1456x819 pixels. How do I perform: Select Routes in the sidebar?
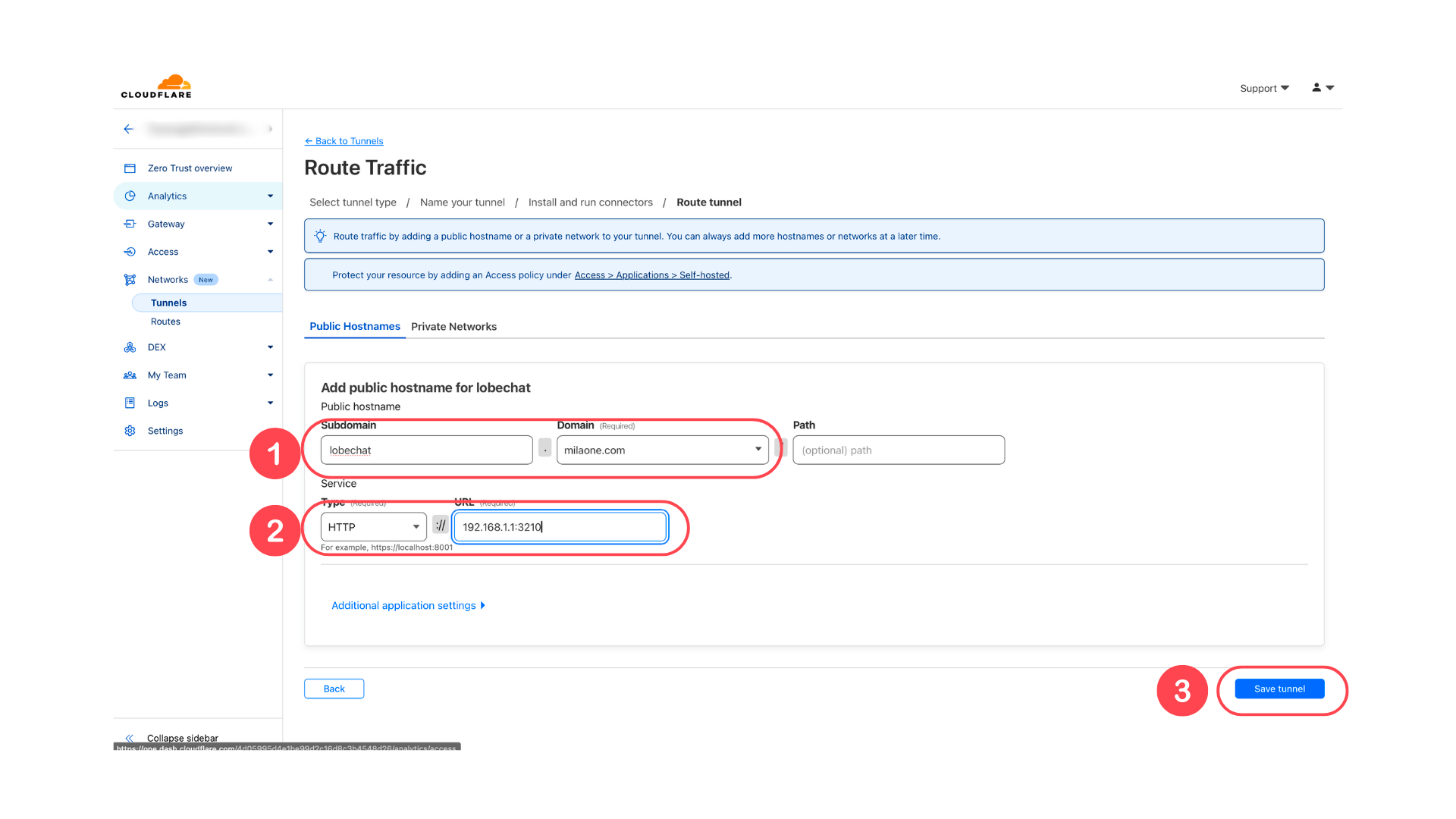[x=165, y=322]
